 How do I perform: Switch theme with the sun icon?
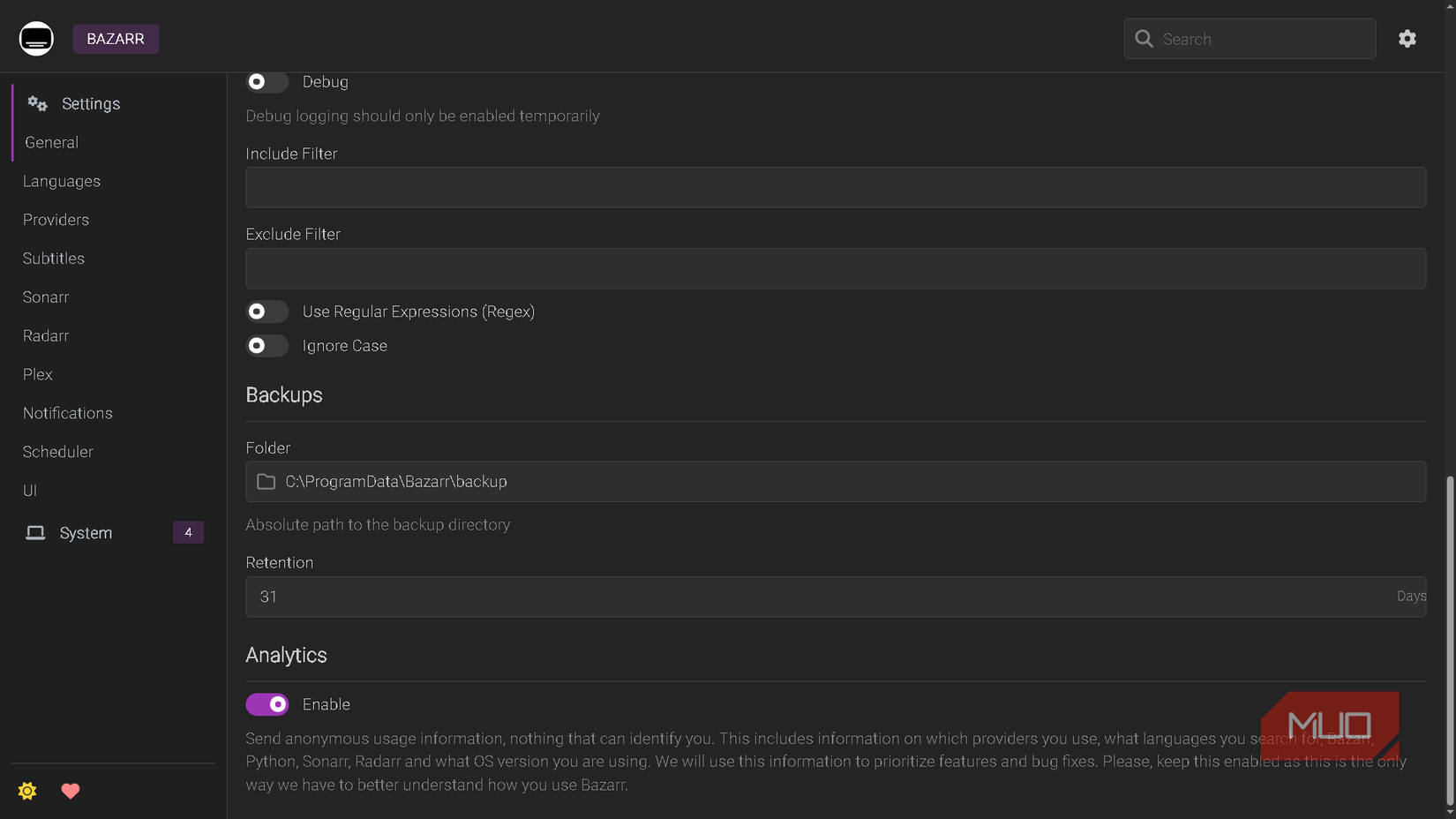pyautogui.click(x=27, y=791)
